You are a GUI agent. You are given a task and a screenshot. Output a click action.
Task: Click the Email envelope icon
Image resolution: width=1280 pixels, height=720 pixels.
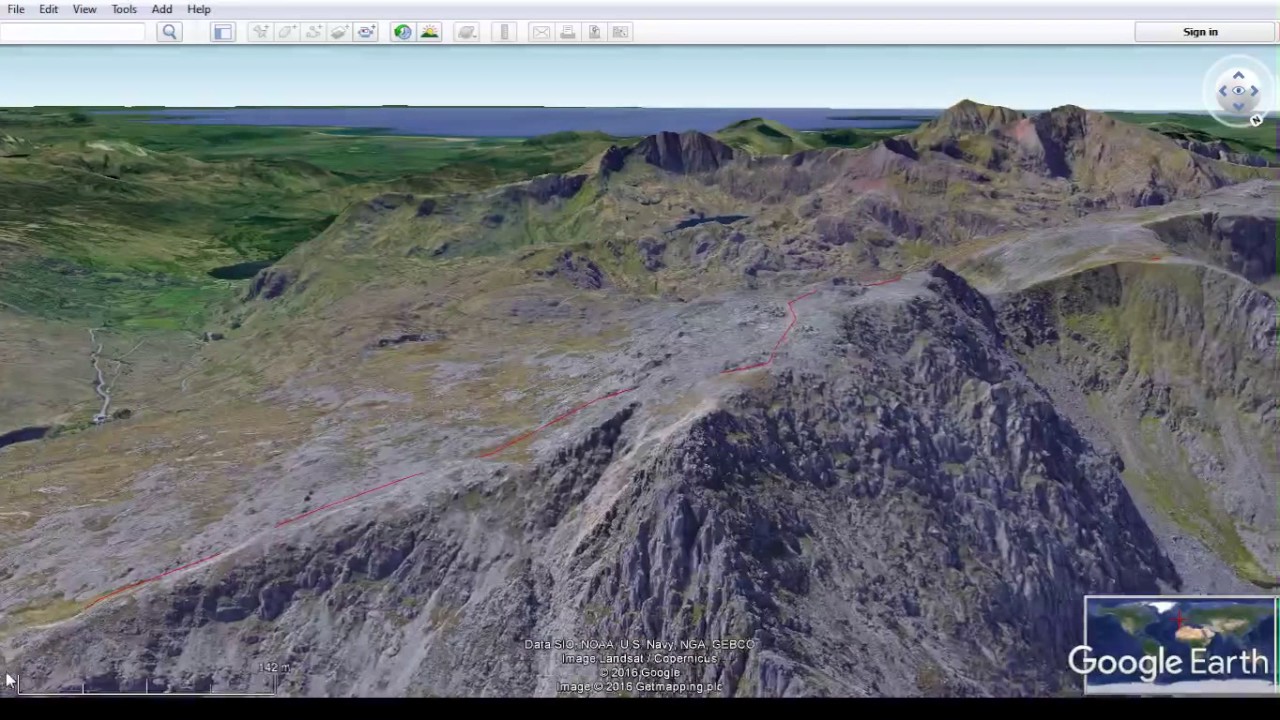tap(541, 32)
